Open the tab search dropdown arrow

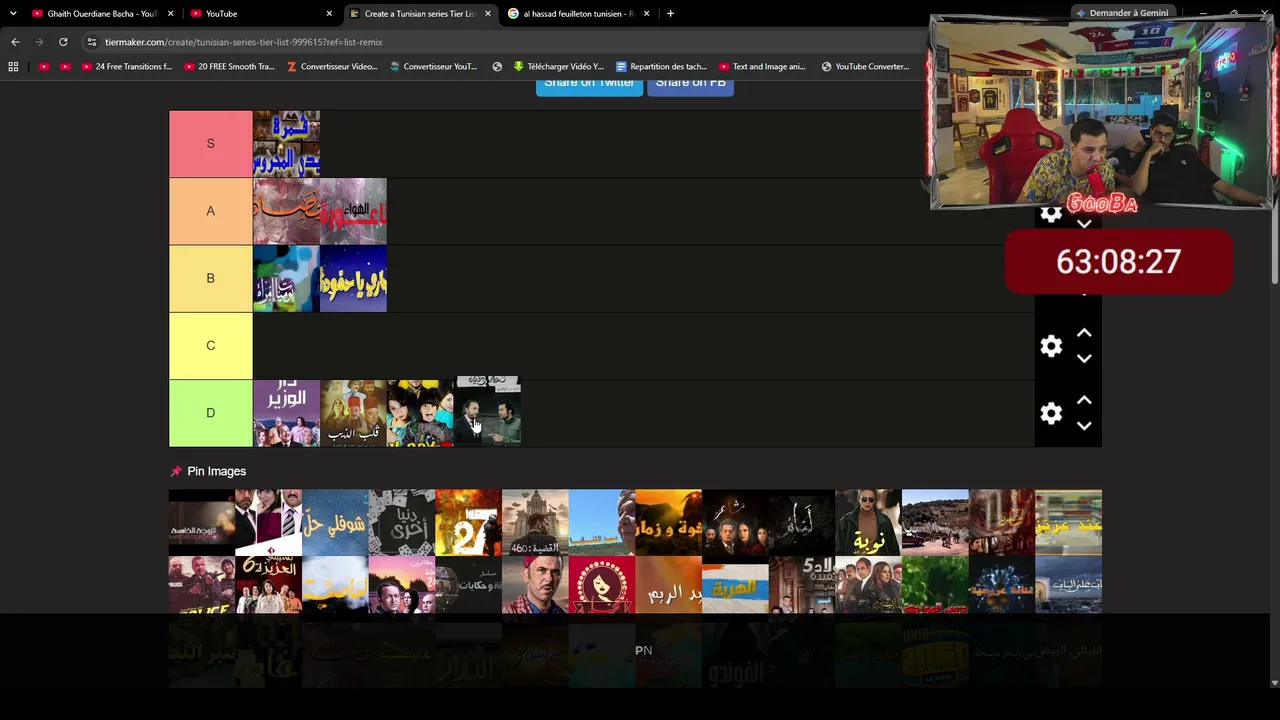13,14
